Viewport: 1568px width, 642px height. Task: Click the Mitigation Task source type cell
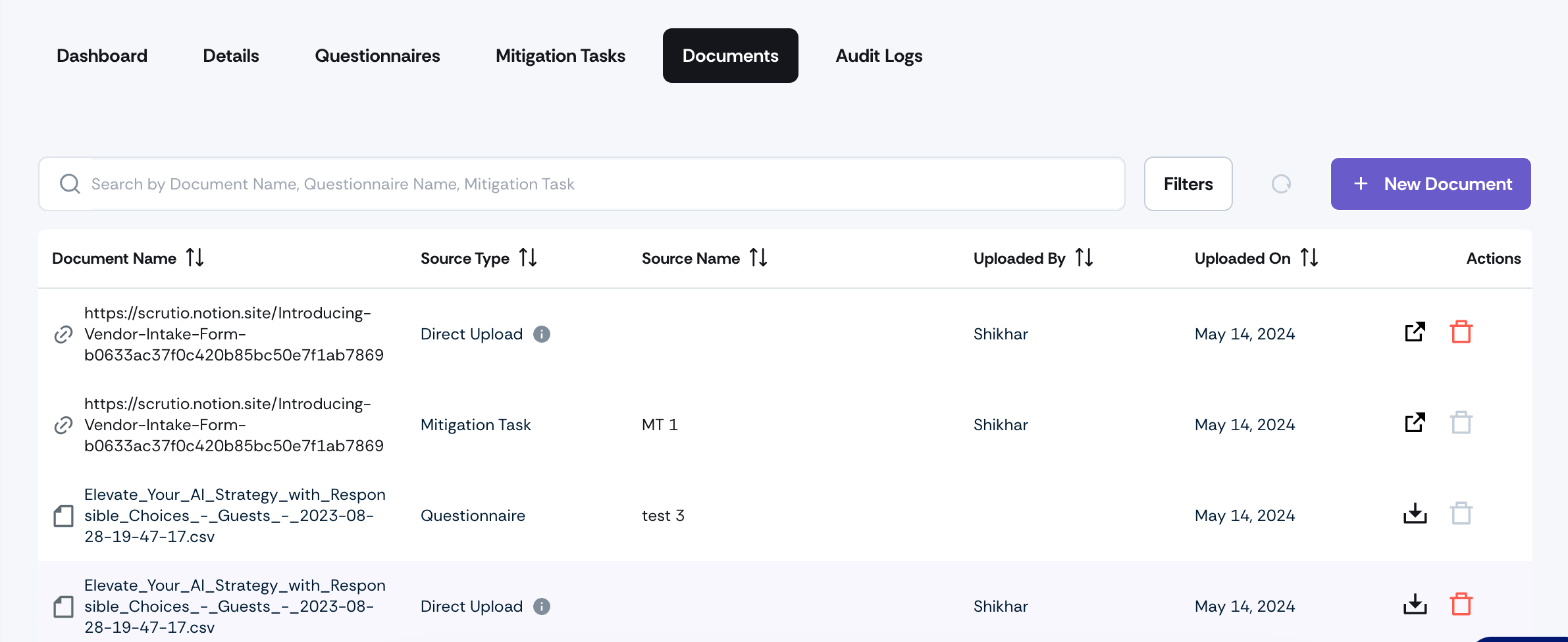click(475, 425)
